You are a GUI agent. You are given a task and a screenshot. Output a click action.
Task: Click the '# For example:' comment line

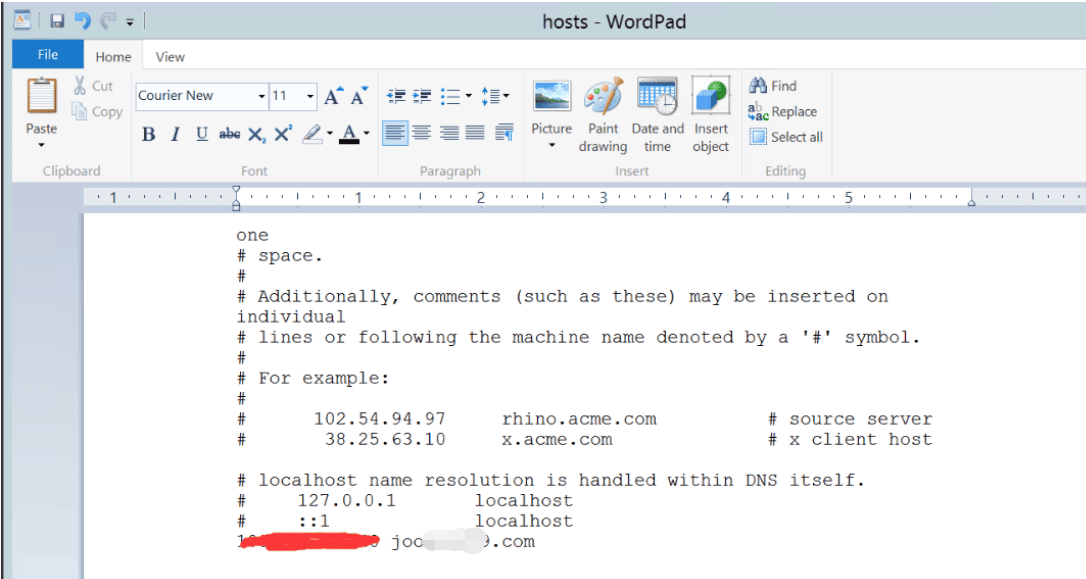coord(313,379)
